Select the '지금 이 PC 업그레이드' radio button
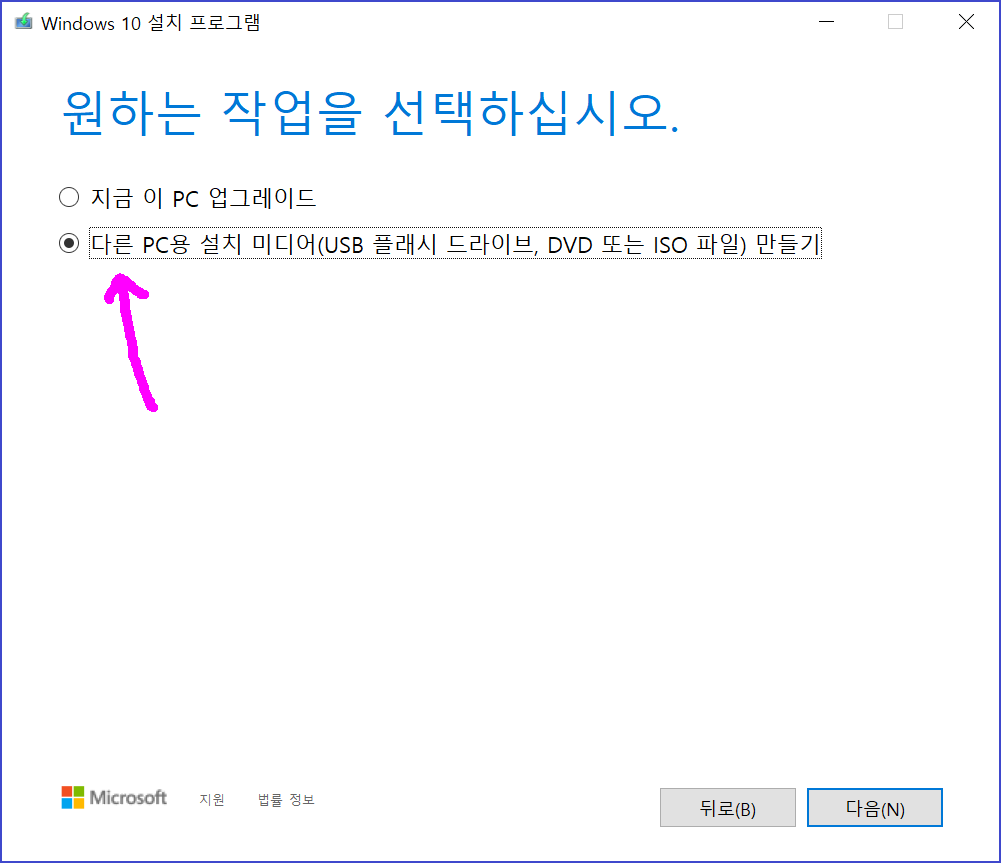This screenshot has width=1001, height=863. 69,197
